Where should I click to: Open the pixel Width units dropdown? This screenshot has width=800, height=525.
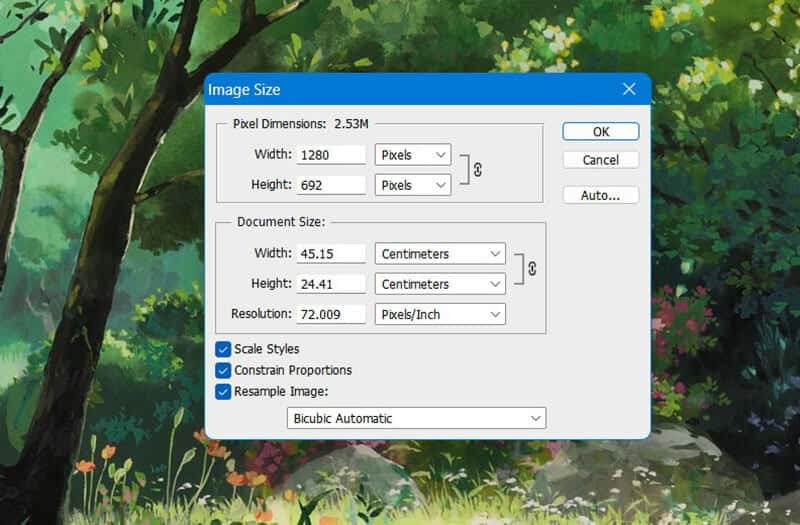coord(413,155)
